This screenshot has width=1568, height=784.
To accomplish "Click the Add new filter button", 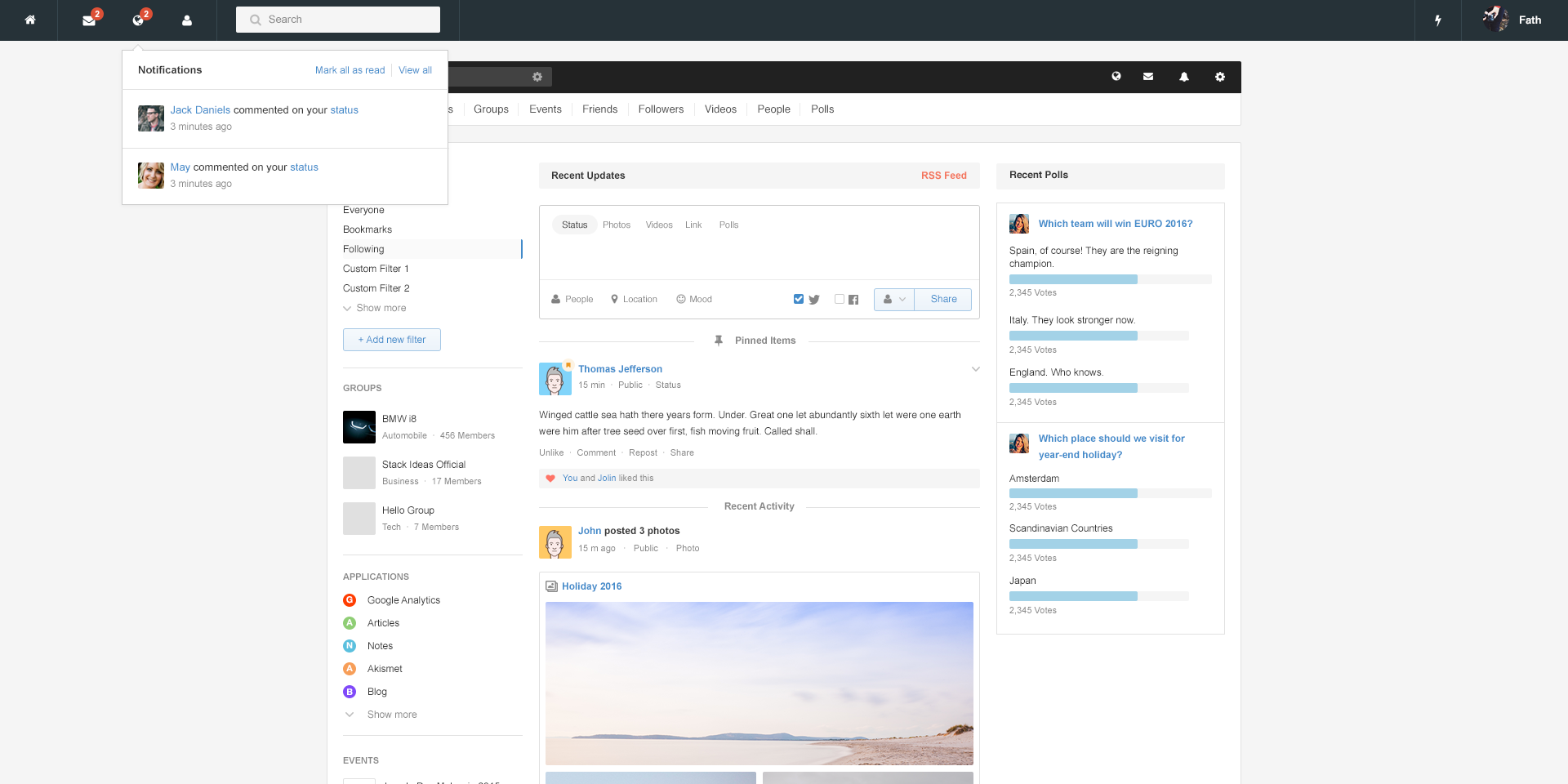I will tap(392, 340).
